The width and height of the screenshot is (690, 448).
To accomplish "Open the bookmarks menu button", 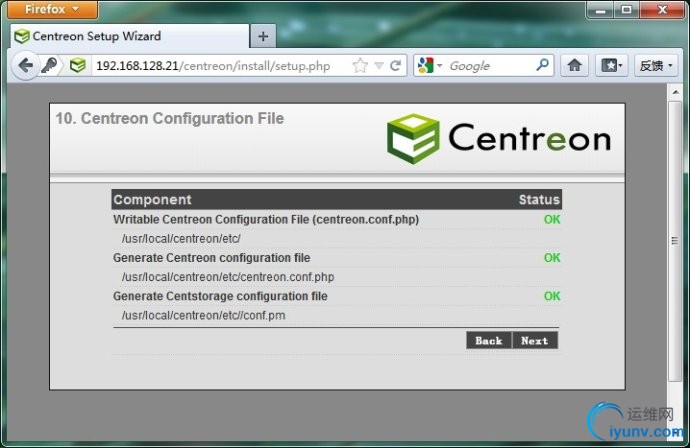I will 611,66.
